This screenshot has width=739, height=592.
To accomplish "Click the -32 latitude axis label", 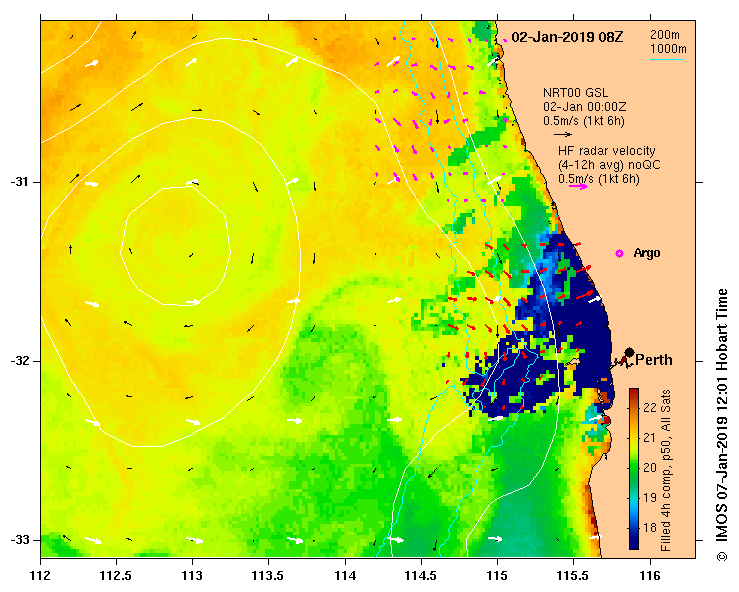I will (19, 361).
